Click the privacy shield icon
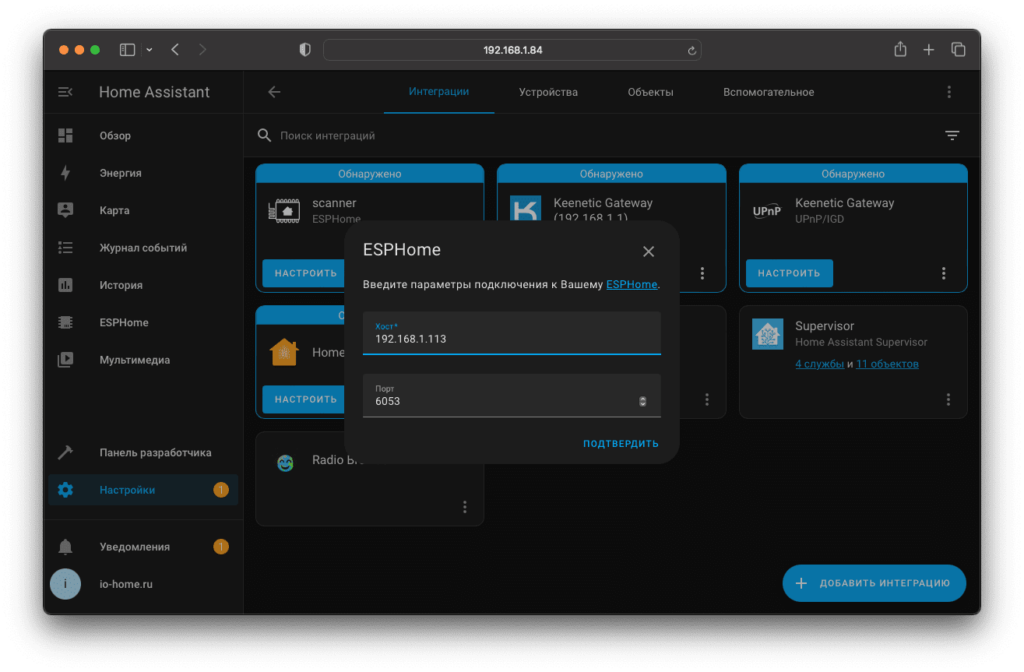The width and height of the screenshot is (1024, 672). tap(305, 50)
